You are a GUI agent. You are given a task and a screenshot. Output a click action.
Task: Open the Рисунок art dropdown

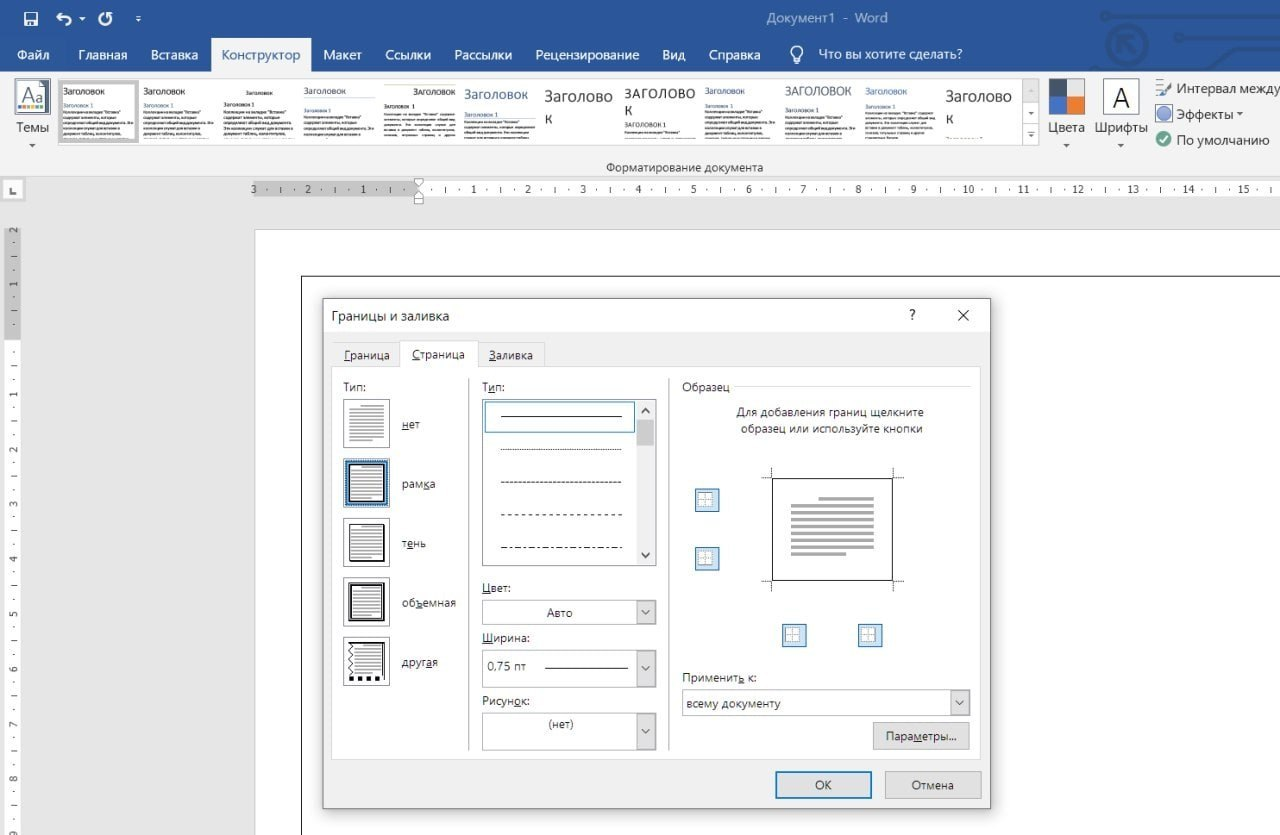click(x=645, y=731)
